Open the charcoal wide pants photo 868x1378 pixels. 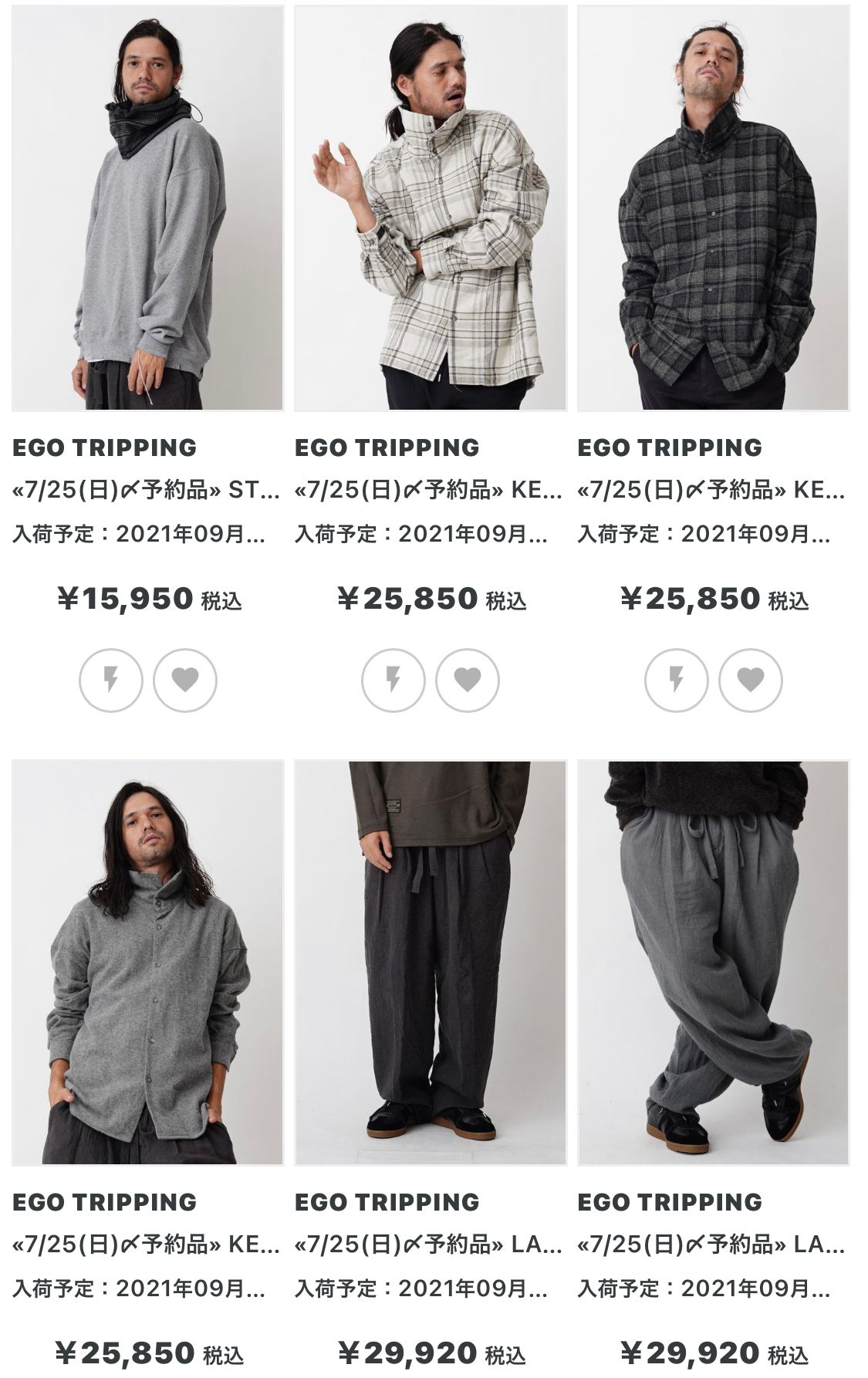[431, 963]
